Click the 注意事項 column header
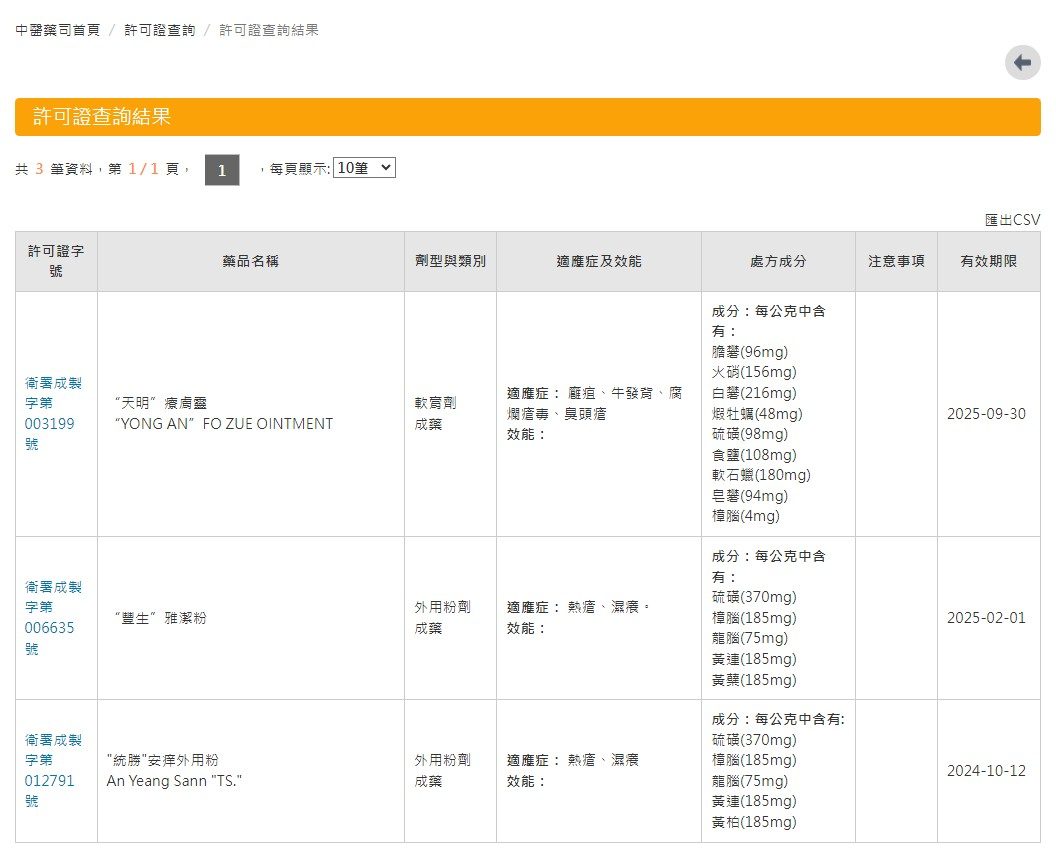 pyautogui.click(x=896, y=261)
